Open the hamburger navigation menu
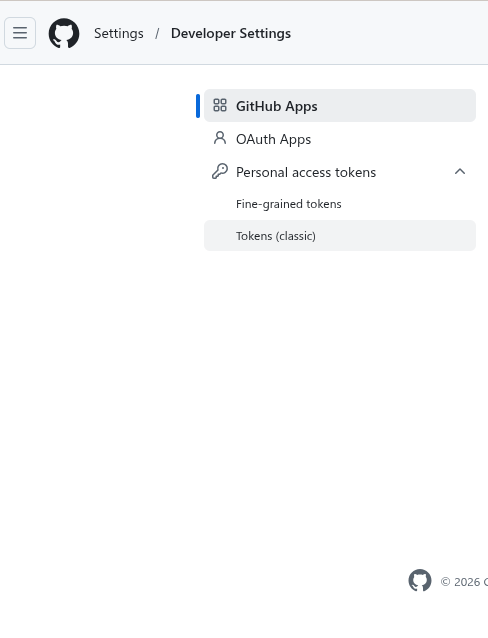 20,33
